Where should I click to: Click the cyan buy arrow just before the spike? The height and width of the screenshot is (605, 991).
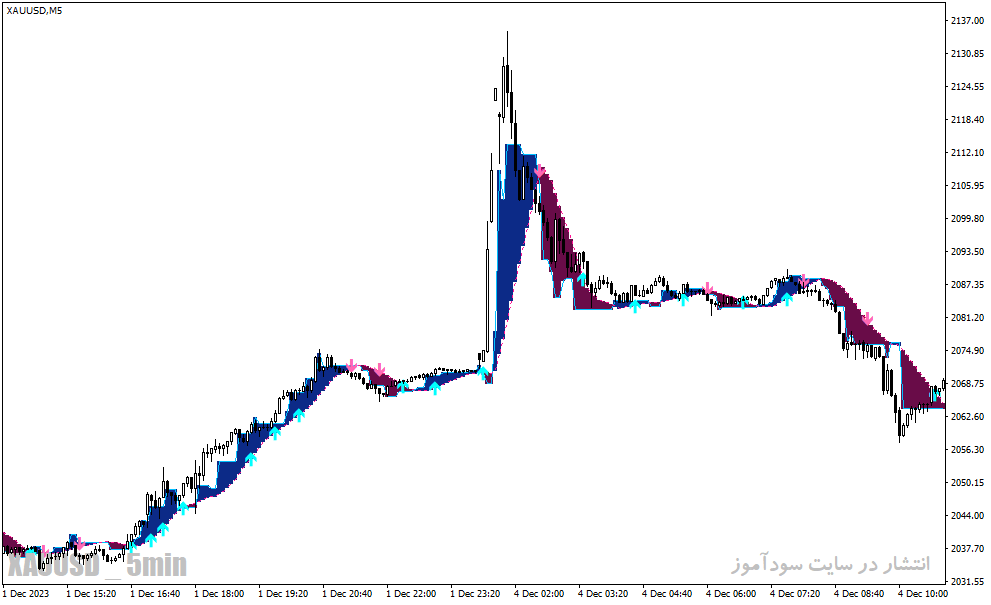tap(482, 372)
